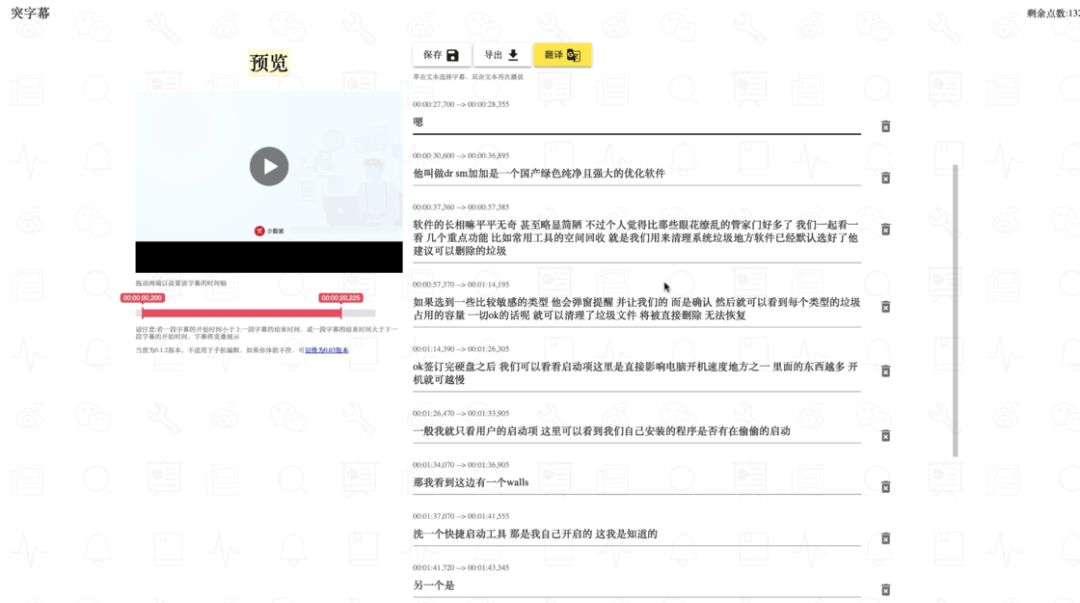Image resolution: width=1080 pixels, height=603 pixels.
Task: Edit subtitle starting '如果选到一些比较敏感的类型'
Action: click(x=636, y=309)
